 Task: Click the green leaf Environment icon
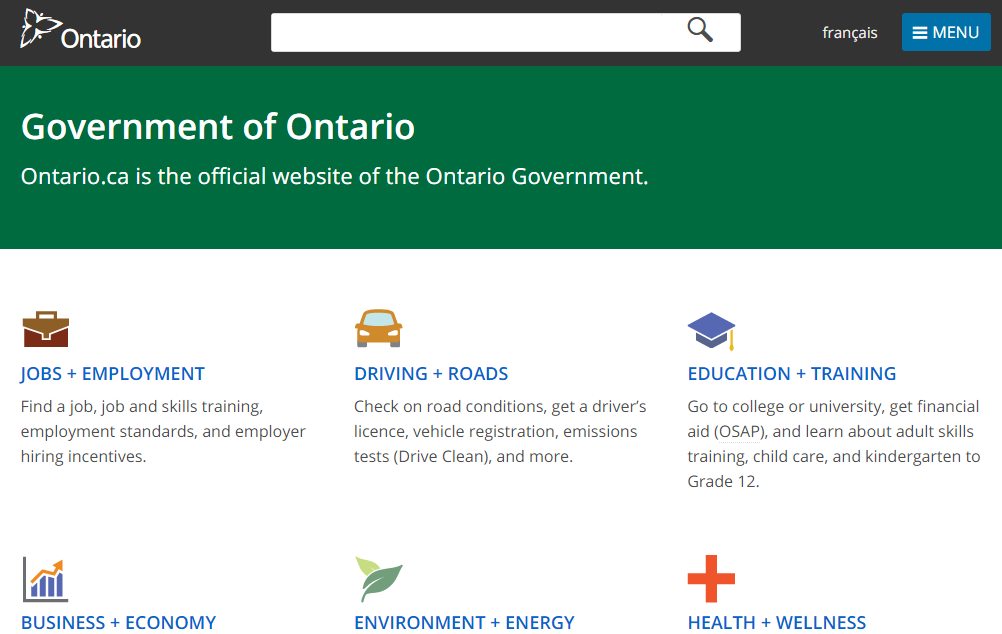coord(379,579)
